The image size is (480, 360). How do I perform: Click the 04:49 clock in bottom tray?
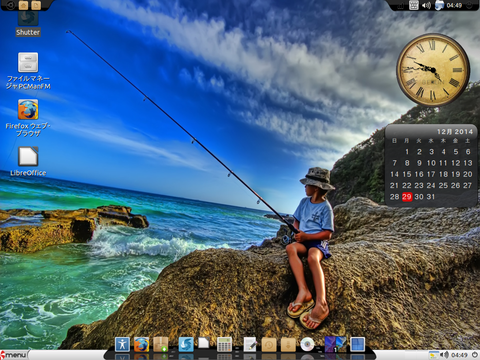tap(459, 355)
